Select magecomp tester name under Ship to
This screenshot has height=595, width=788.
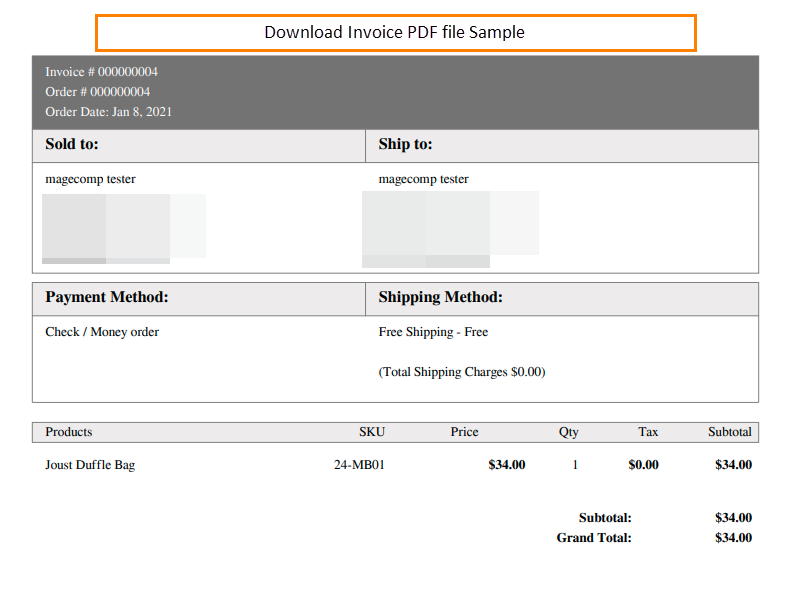pos(423,179)
